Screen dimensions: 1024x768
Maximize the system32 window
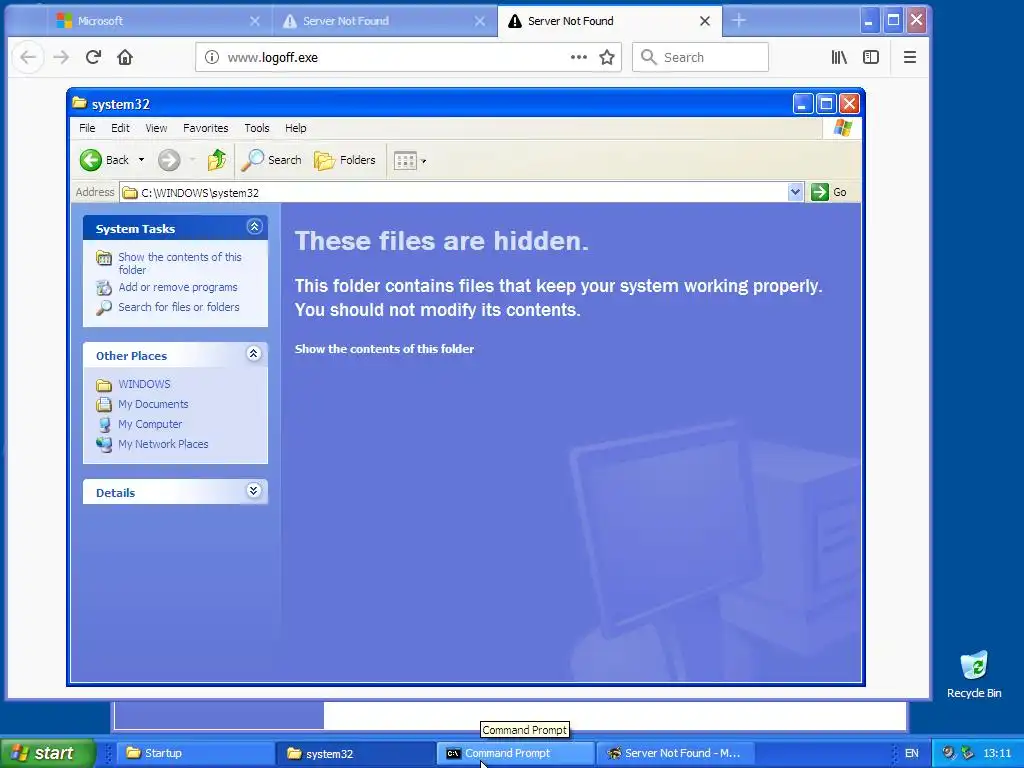[826, 104]
